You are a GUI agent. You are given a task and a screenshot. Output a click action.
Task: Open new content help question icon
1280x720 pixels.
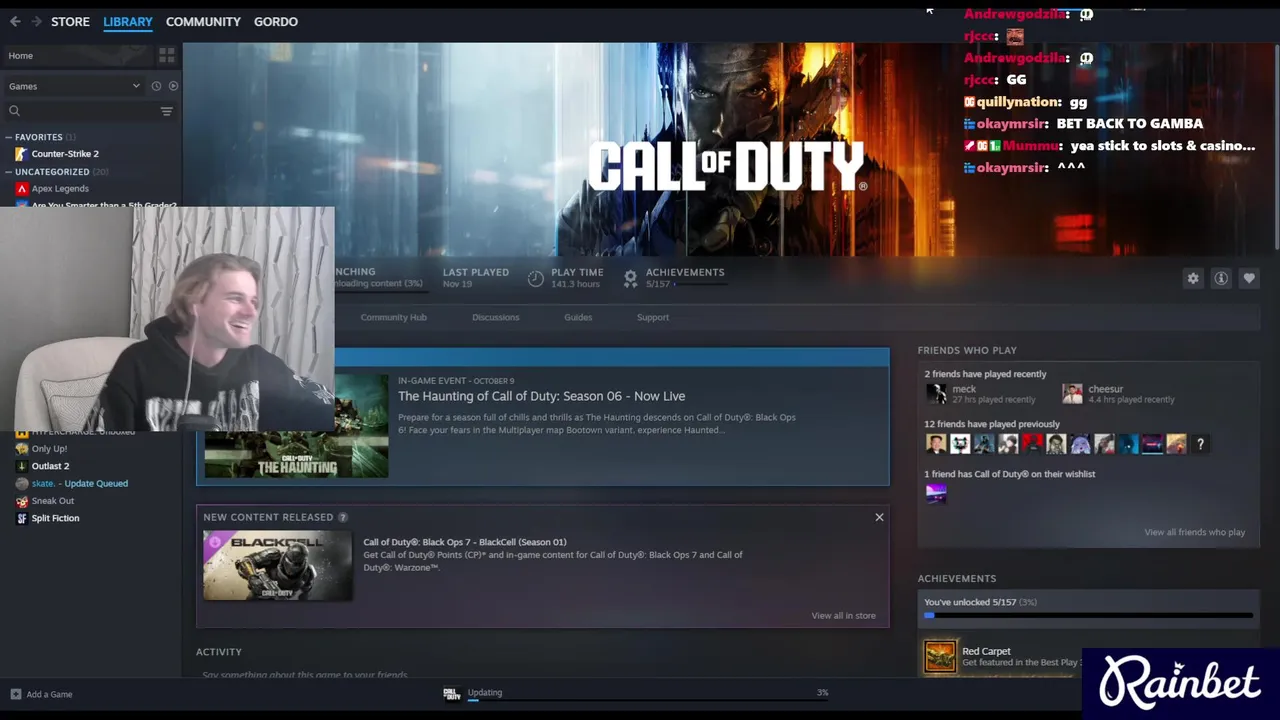pyautogui.click(x=343, y=517)
